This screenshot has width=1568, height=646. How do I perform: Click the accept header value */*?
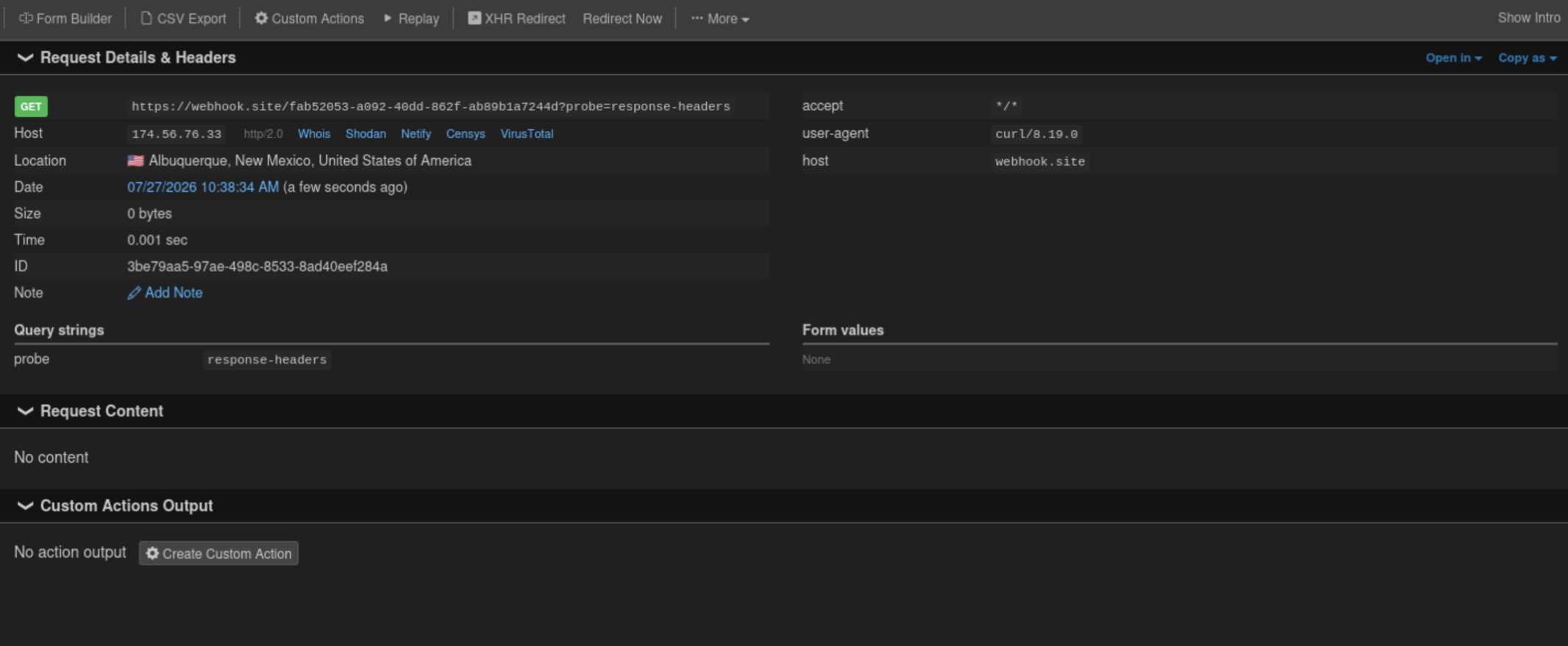tap(1006, 106)
